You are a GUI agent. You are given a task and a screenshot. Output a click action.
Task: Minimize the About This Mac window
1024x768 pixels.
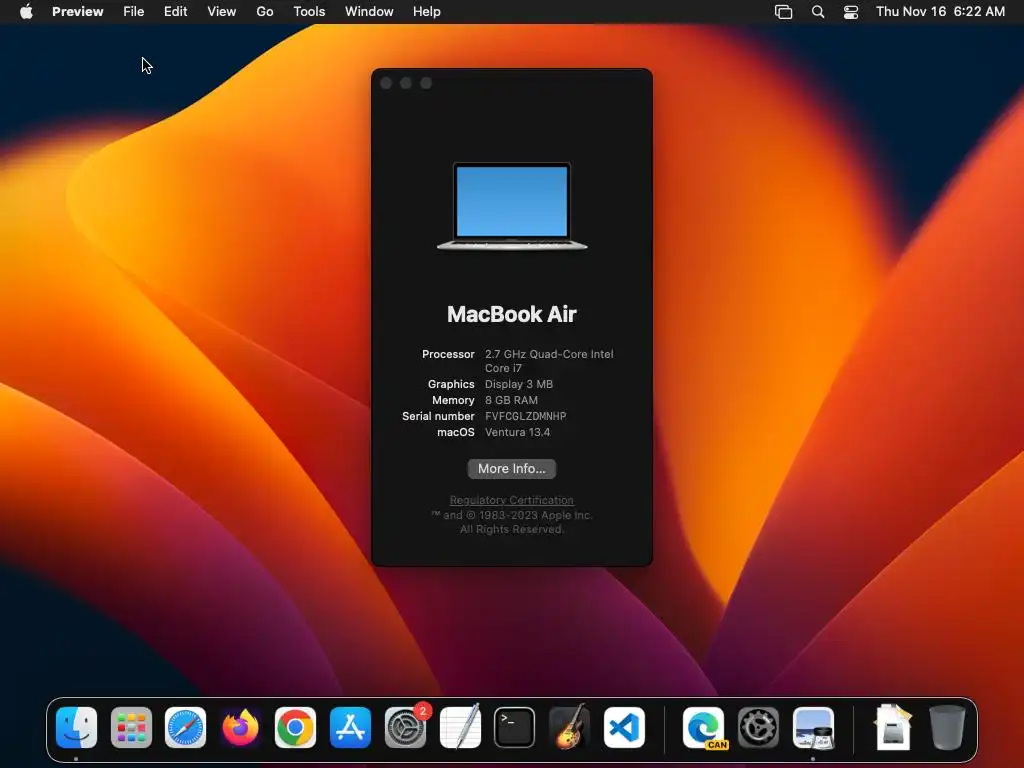point(406,83)
